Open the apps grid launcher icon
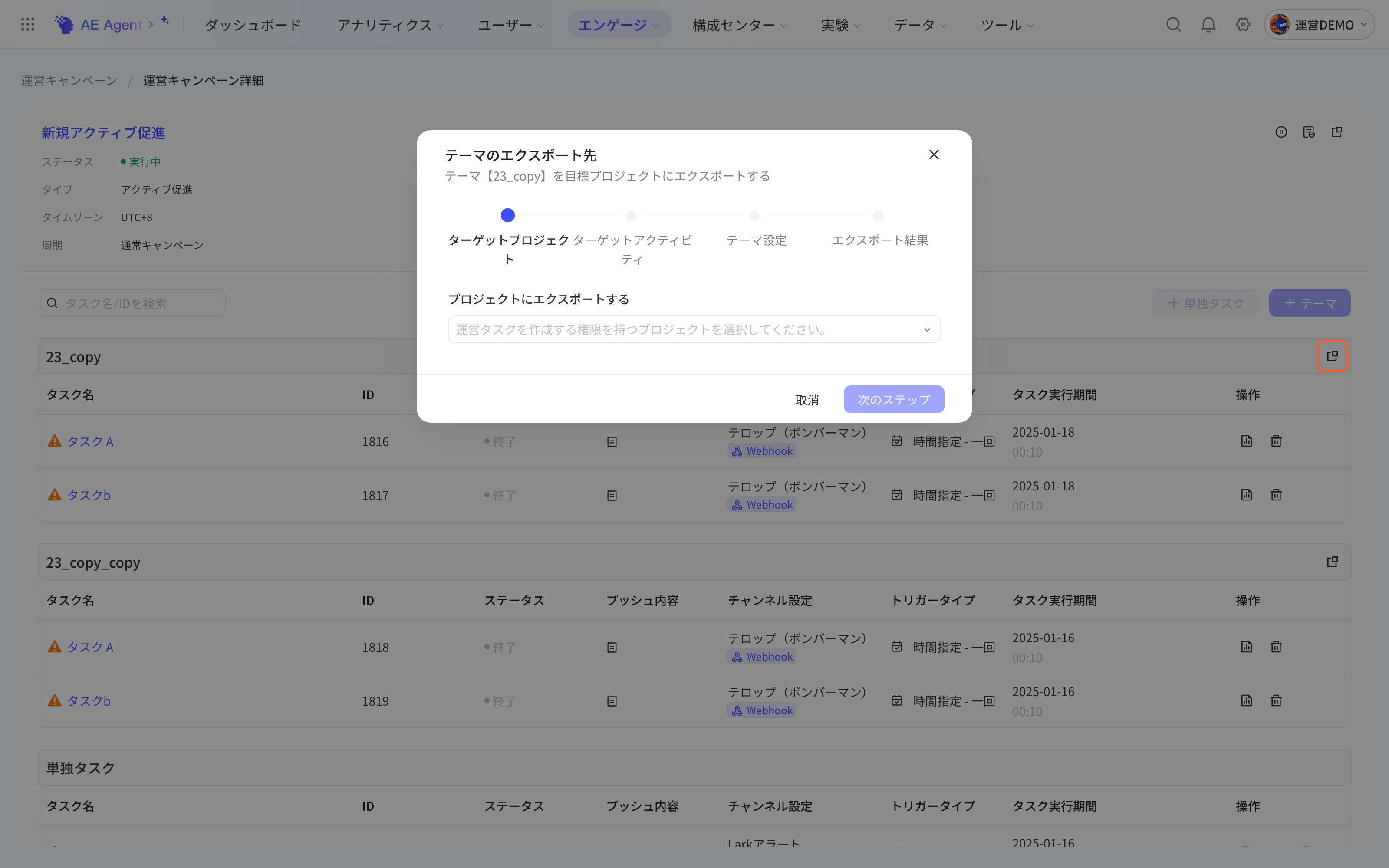This screenshot has height=868, width=1389. coord(27,25)
